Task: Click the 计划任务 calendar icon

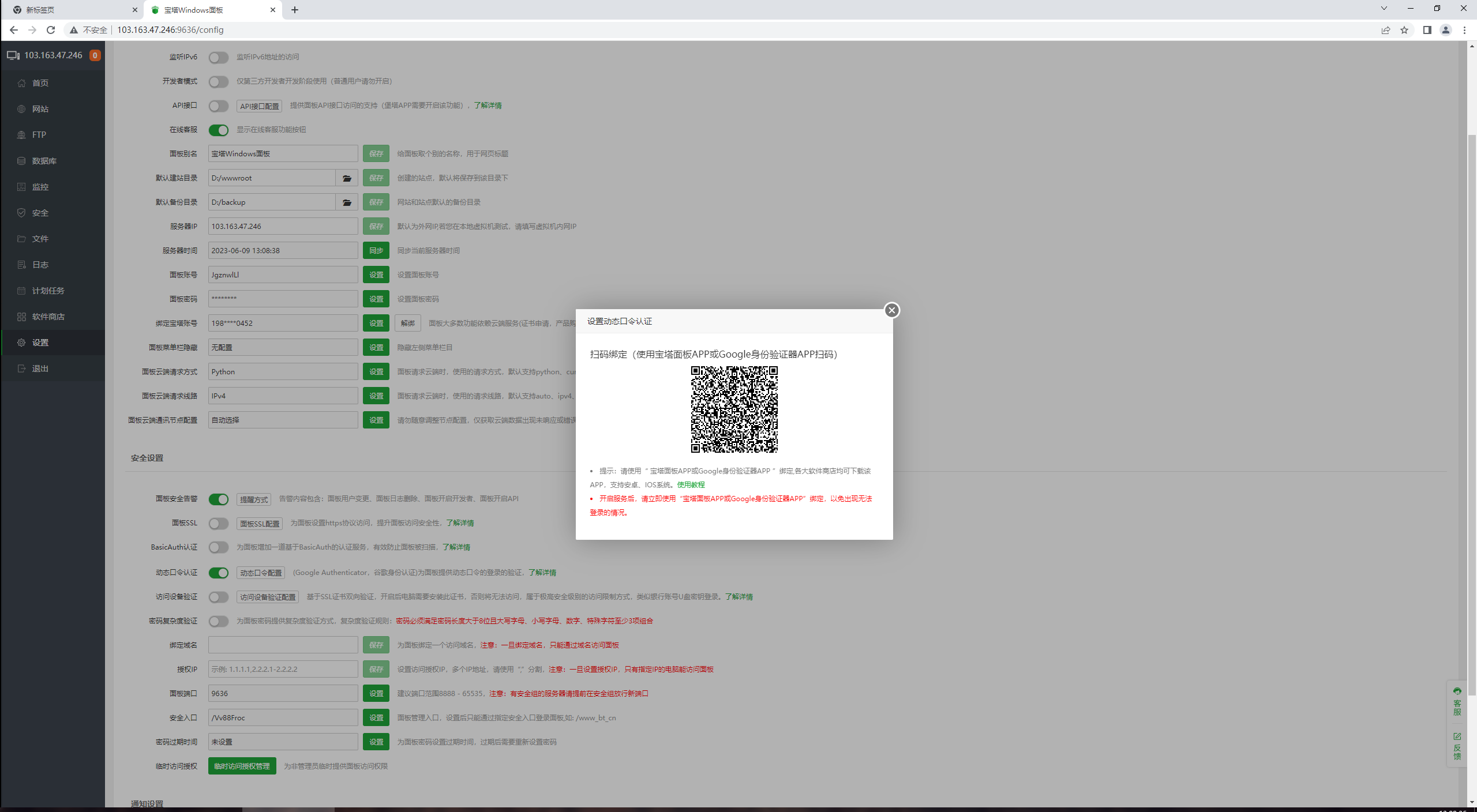Action: (21, 291)
